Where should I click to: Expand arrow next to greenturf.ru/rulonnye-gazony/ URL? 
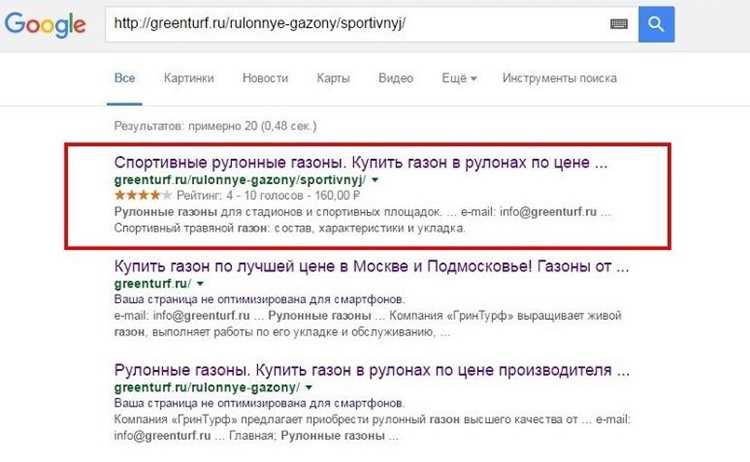309,387
